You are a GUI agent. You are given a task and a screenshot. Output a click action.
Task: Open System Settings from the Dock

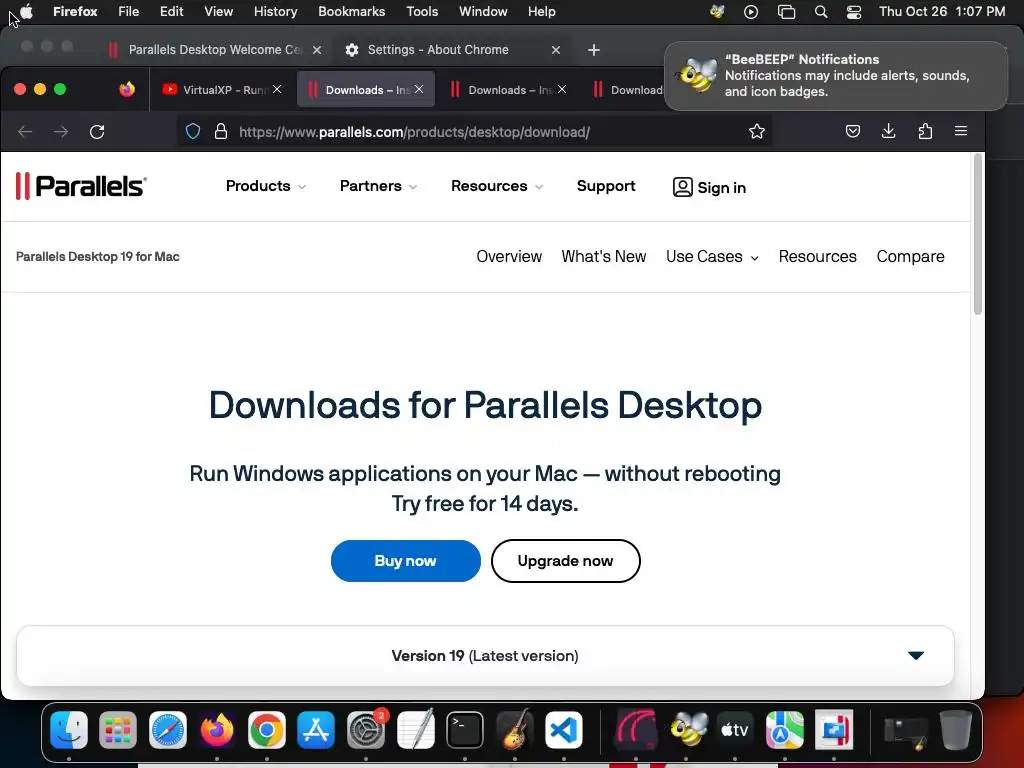coord(366,729)
